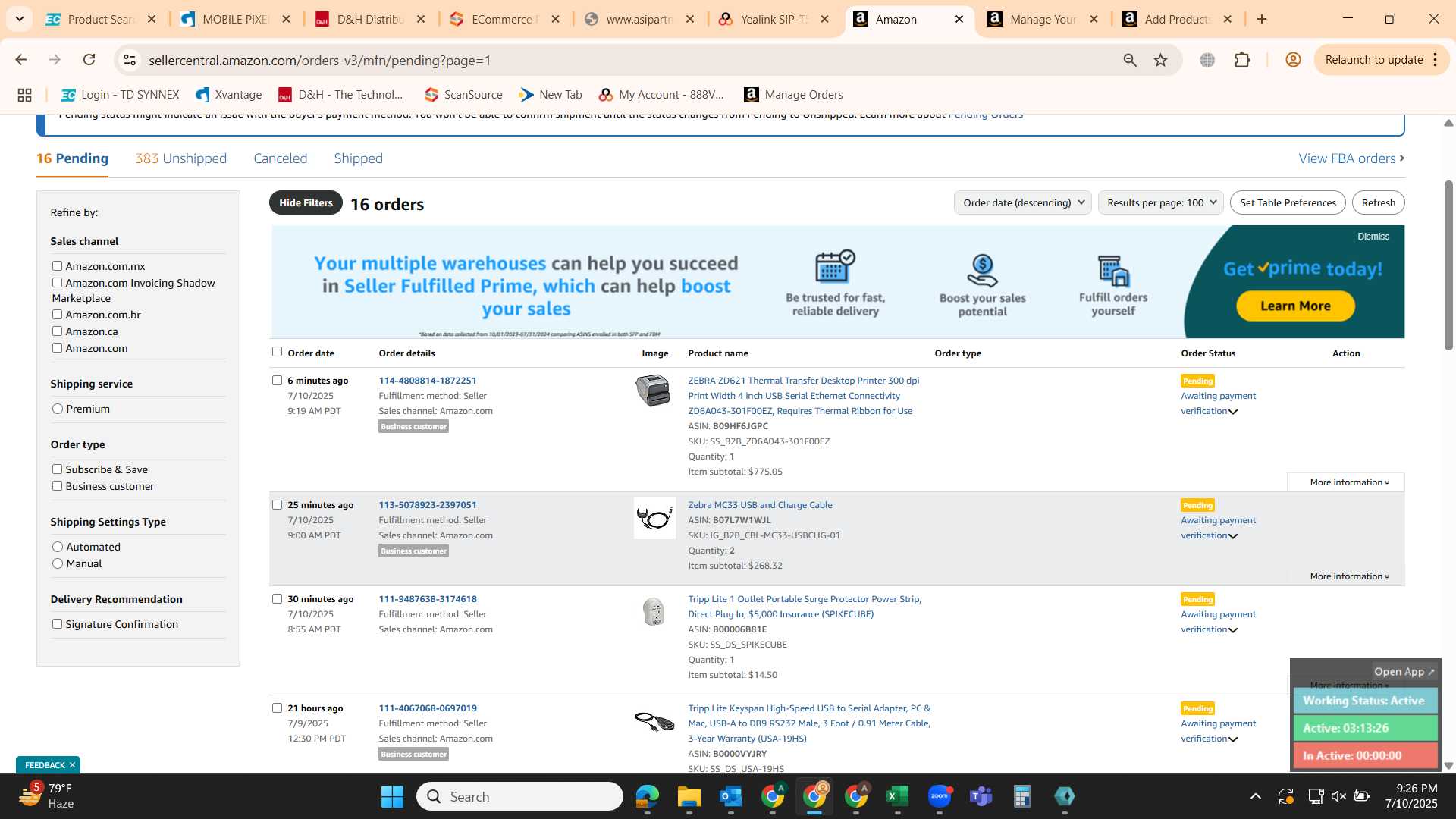Open the Canceled orders tab
The width and height of the screenshot is (1456, 819).
click(280, 158)
